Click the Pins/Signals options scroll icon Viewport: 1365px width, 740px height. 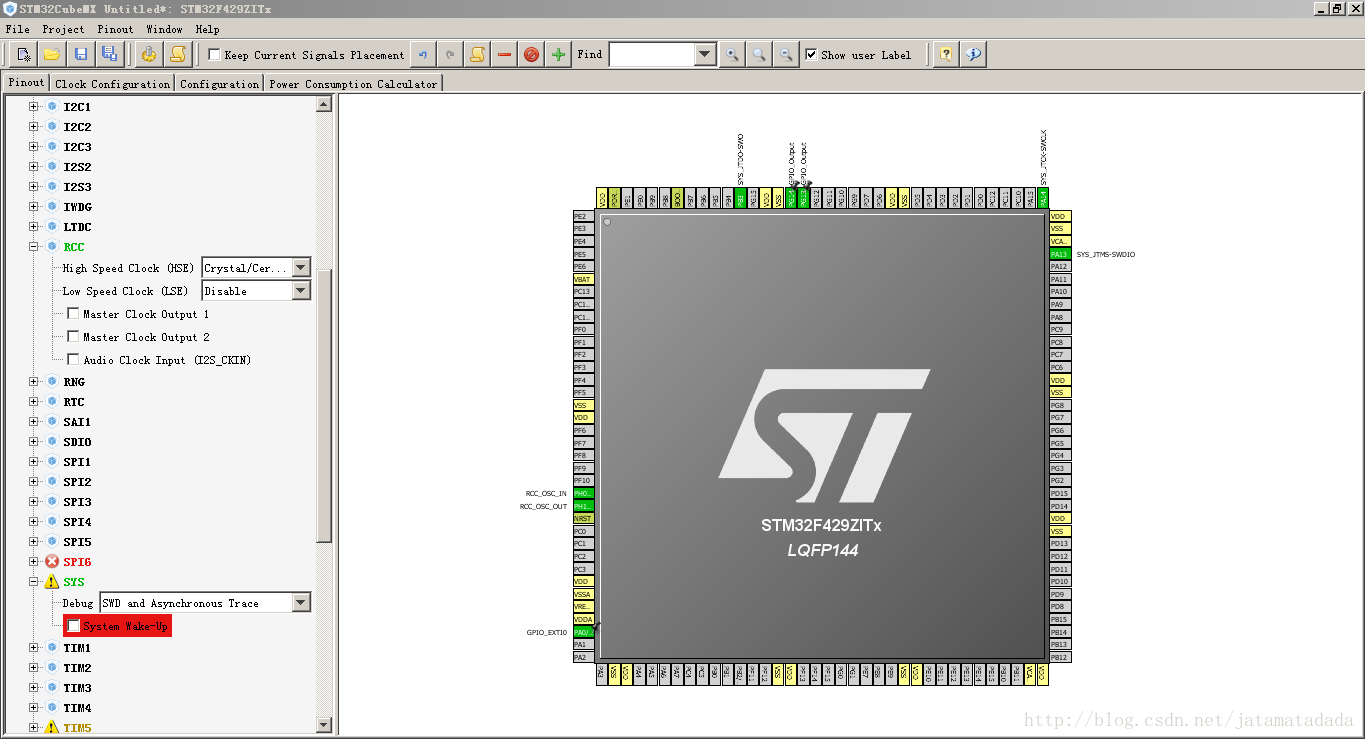pyautogui.click(x=478, y=55)
